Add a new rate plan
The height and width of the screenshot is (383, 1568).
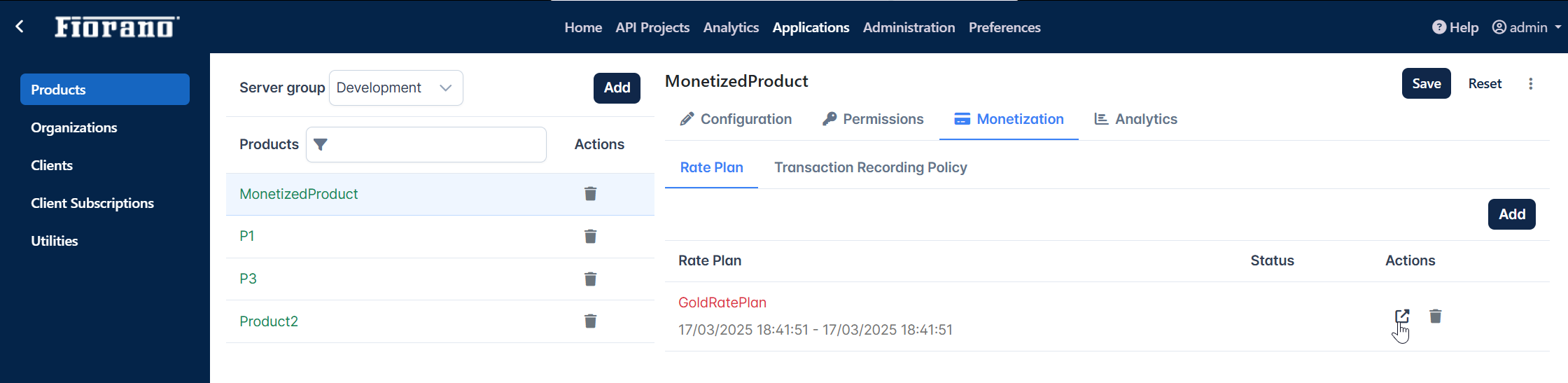[1511, 214]
